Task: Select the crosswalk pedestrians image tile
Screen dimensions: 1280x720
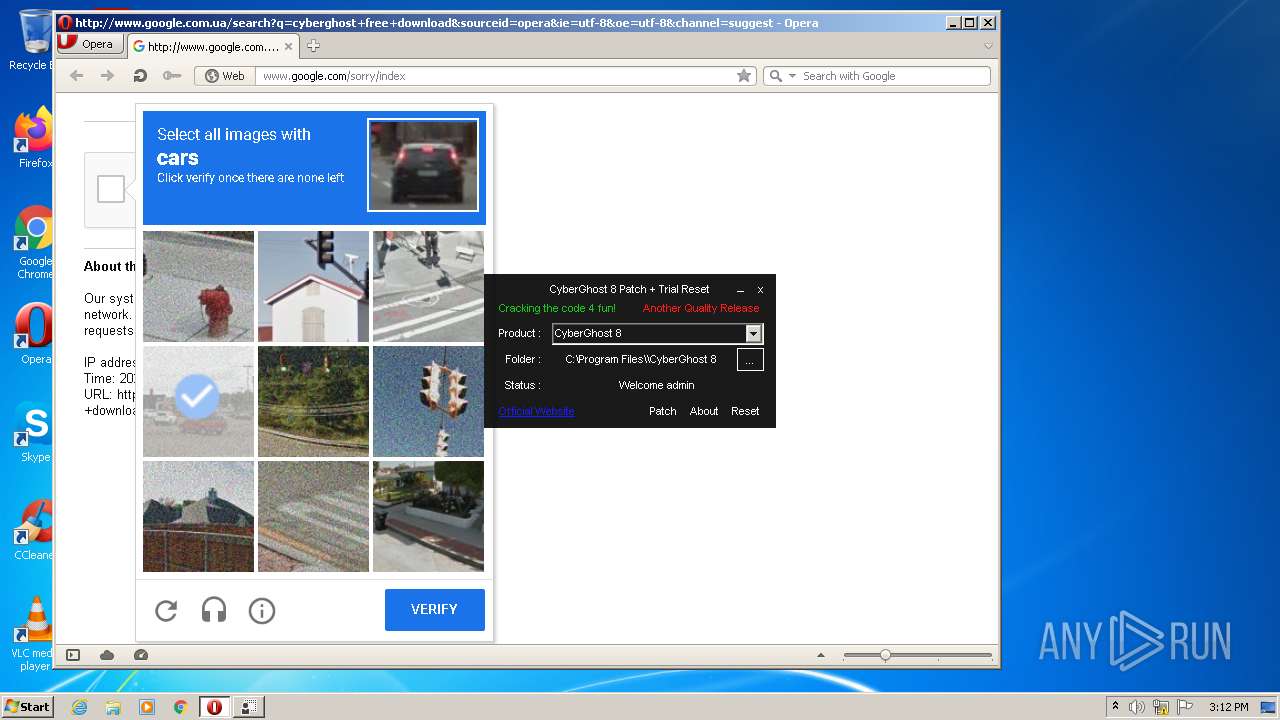Action: 428,286
